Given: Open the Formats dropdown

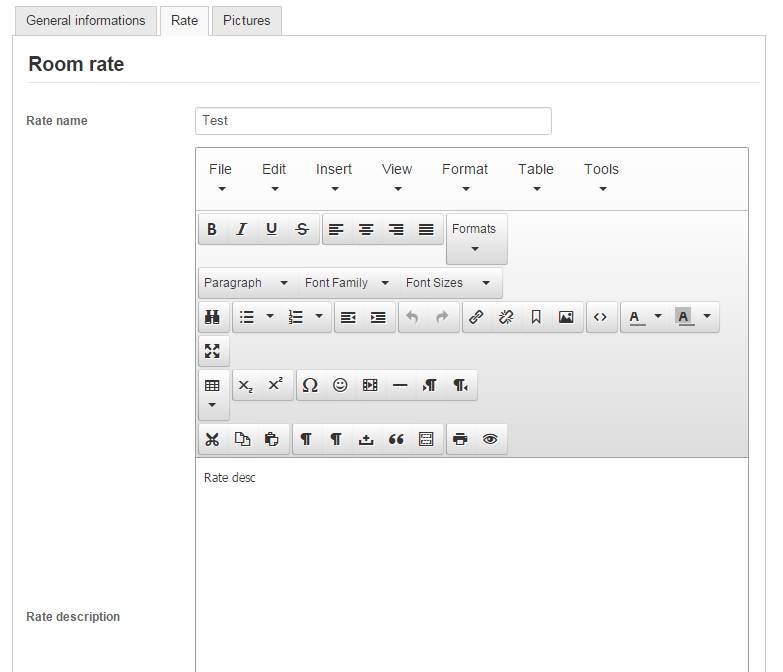Looking at the screenshot, I should (x=476, y=239).
